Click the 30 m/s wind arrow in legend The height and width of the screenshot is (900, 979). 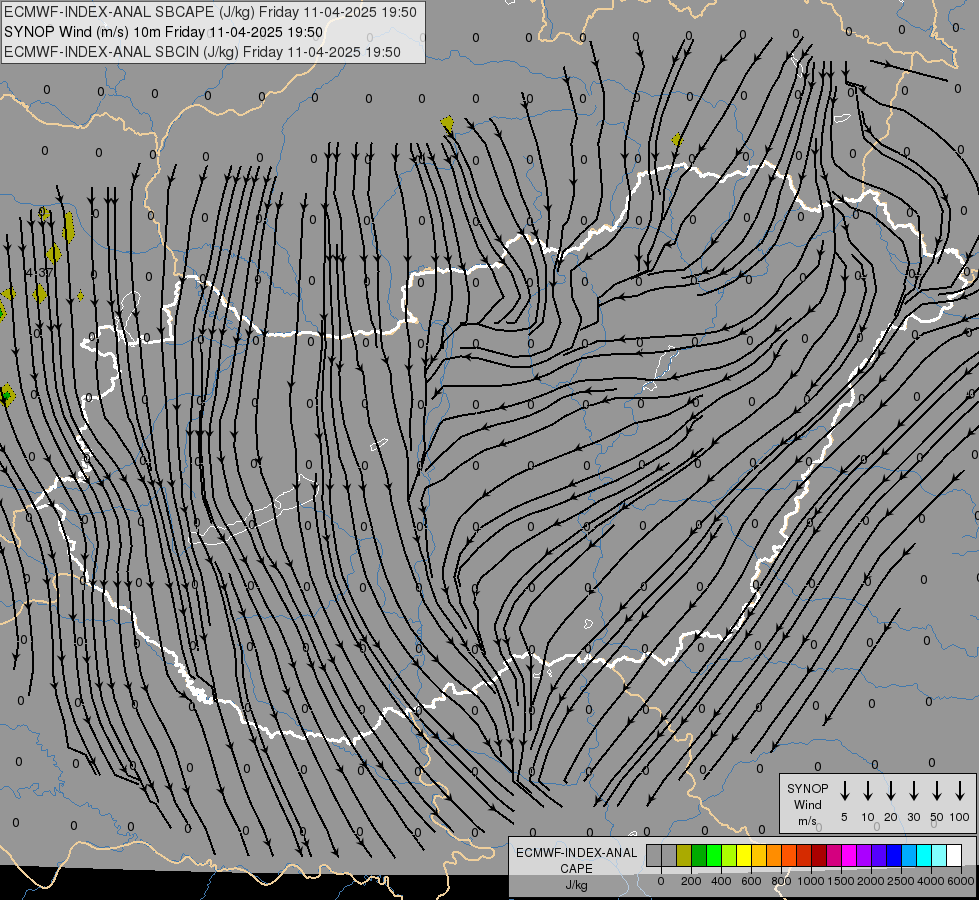(914, 791)
